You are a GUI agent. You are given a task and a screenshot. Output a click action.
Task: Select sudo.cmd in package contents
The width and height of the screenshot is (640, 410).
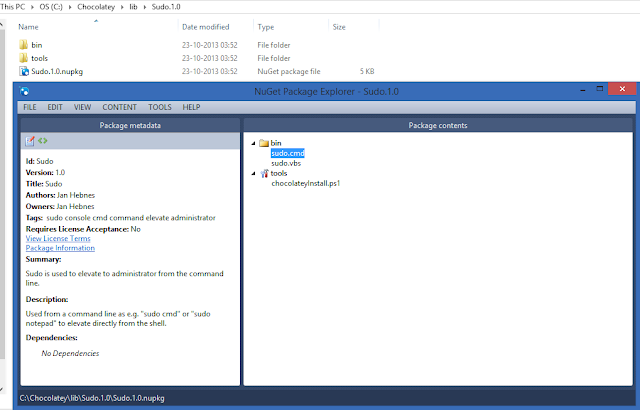288,153
